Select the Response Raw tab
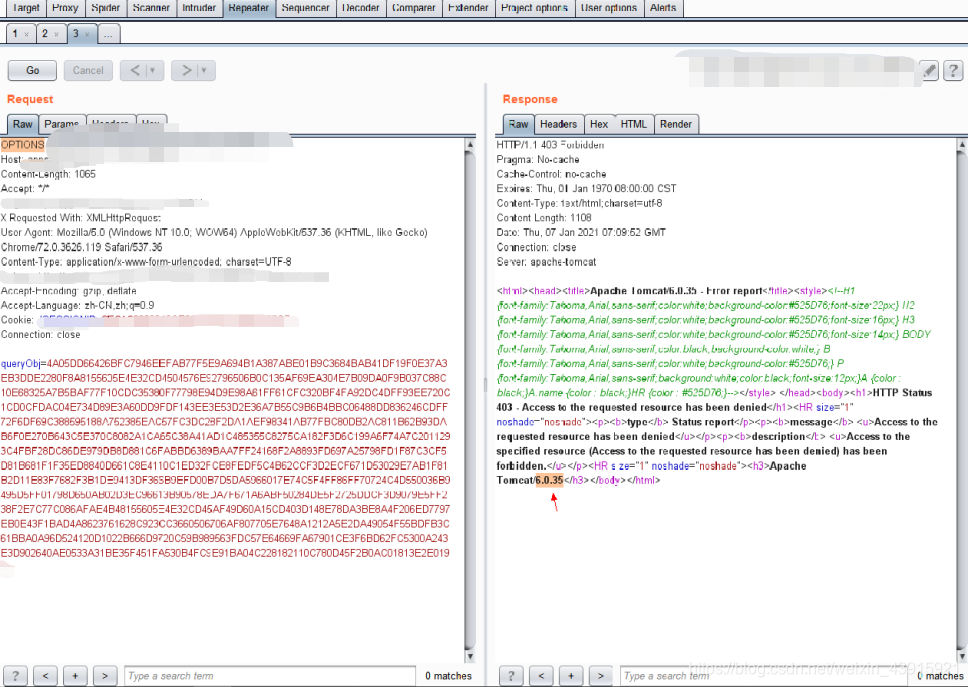 coord(518,124)
